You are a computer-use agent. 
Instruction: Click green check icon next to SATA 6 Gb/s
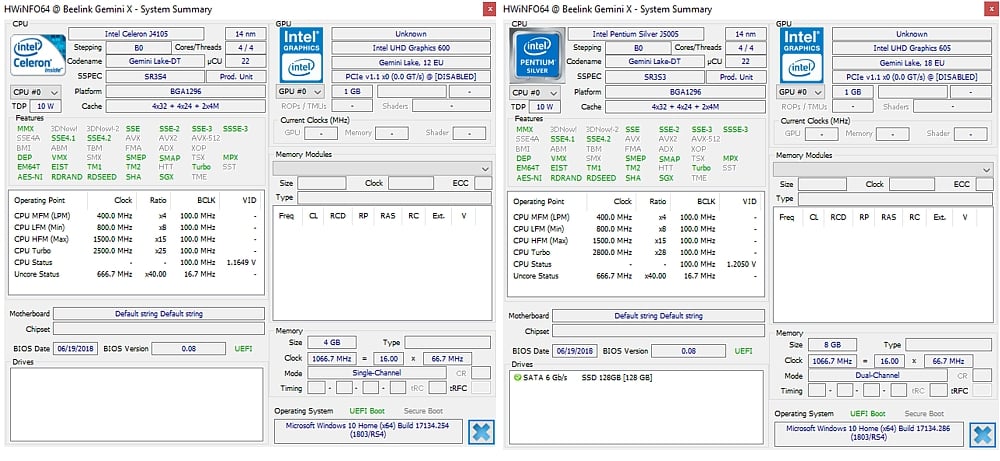pos(517,377)
